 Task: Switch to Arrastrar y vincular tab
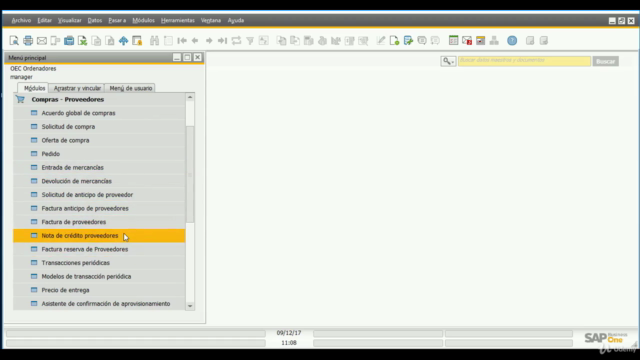(x=77, y=88)
